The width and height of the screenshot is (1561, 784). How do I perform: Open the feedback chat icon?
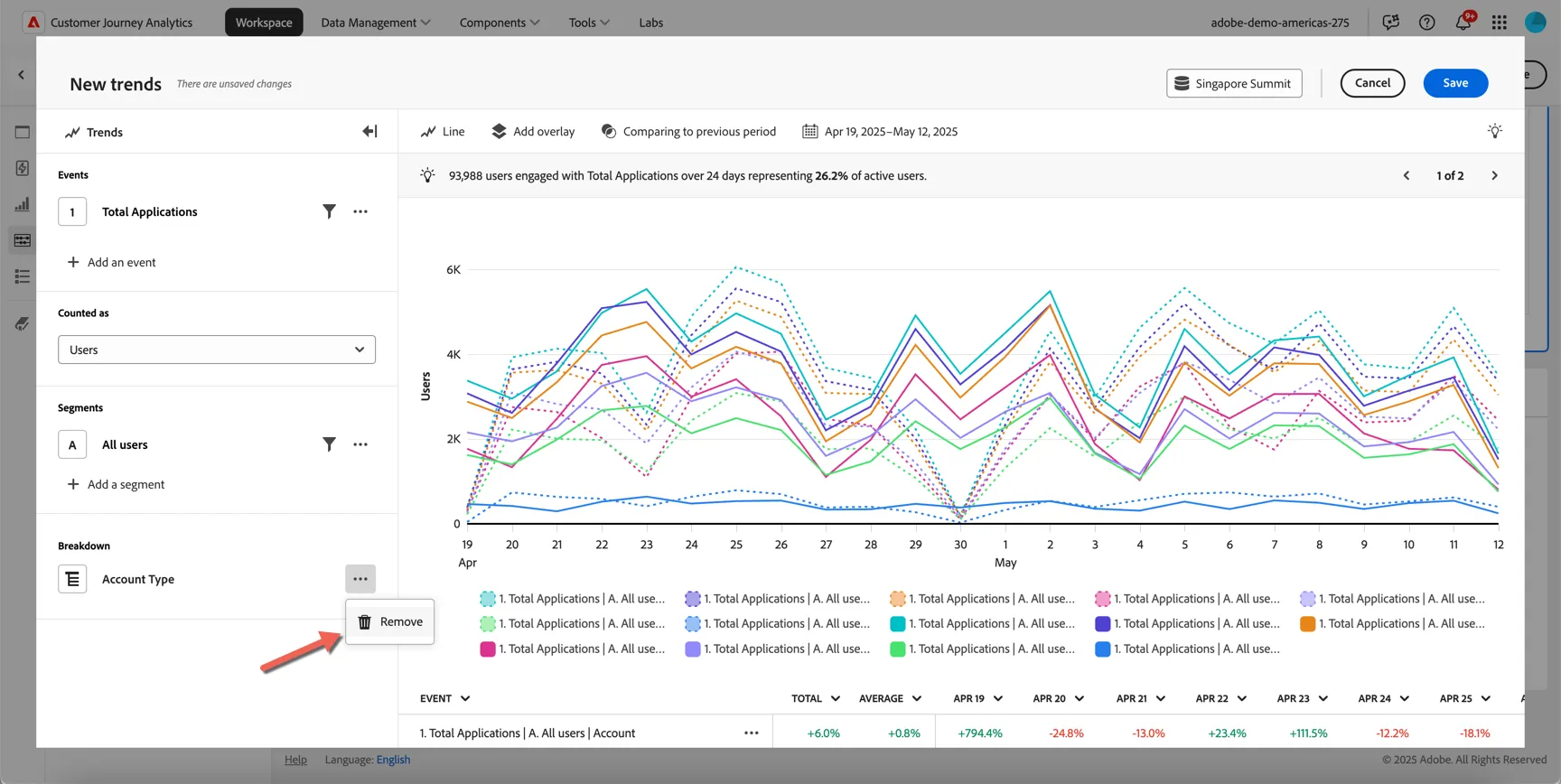pos(1391,22)
